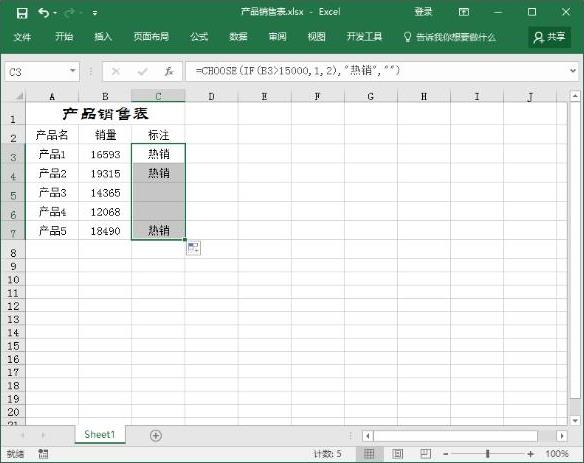Viewport: 584px width, 463px height.
Task: Click the Save icon in title bar
Action: click(22, 13)
